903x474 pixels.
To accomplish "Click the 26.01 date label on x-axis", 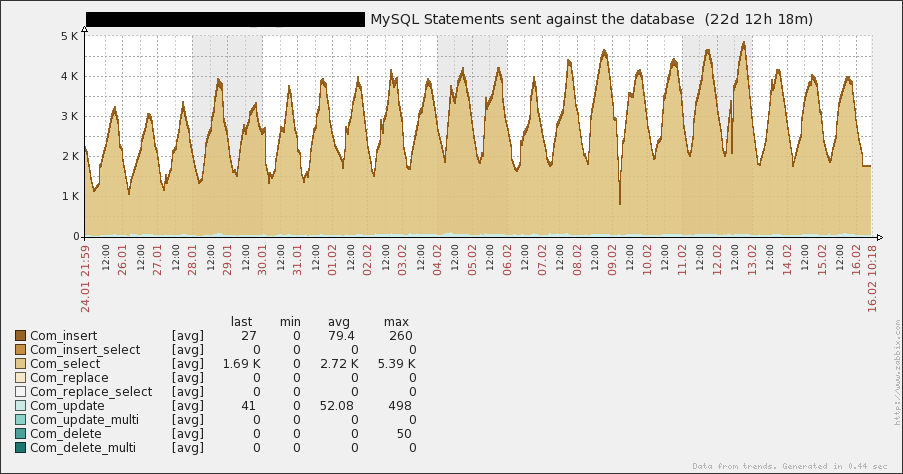I will [x=122, y=260].
